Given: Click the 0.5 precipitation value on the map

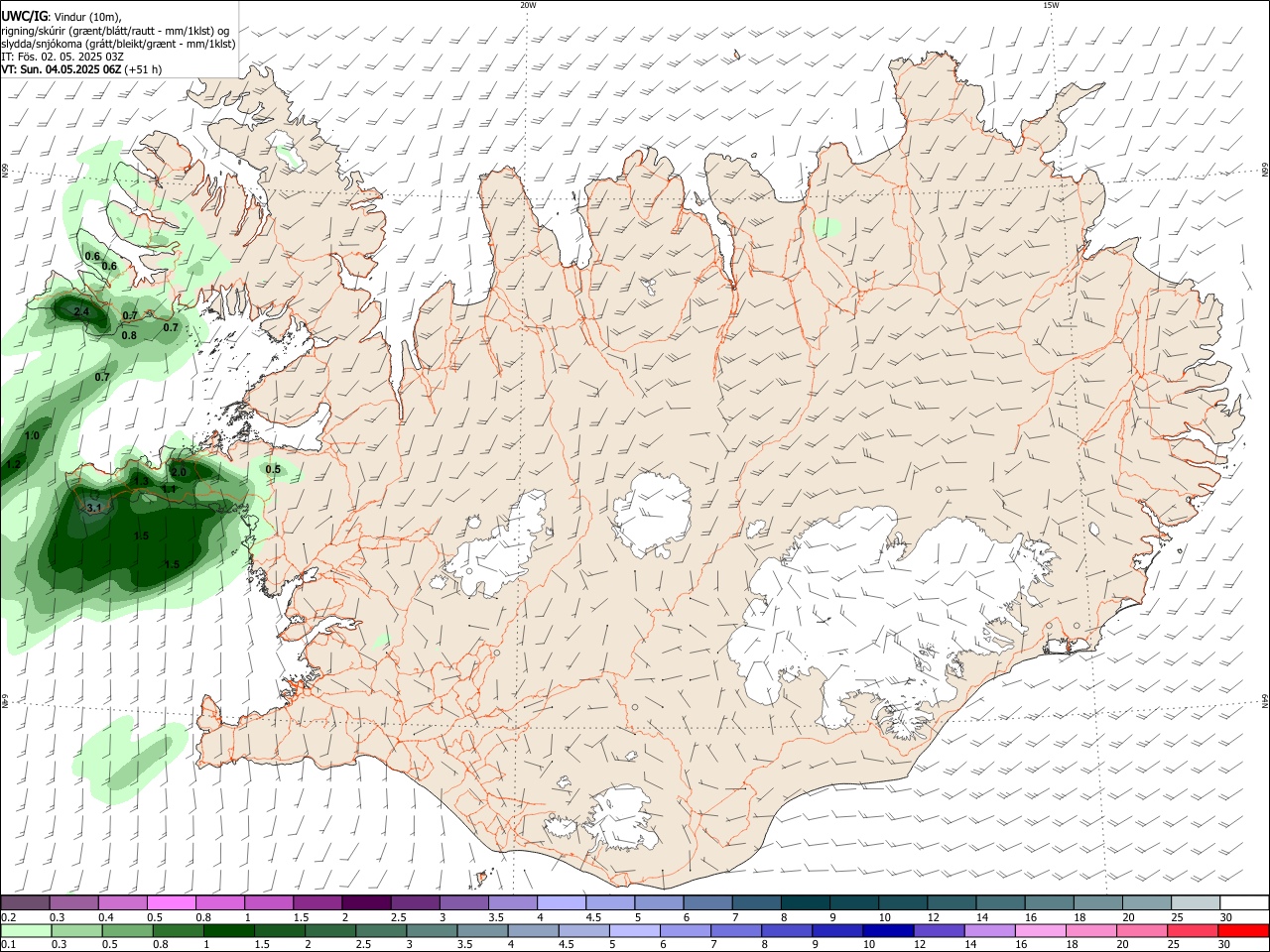Looking at the screenshot, I should [273, 469].
